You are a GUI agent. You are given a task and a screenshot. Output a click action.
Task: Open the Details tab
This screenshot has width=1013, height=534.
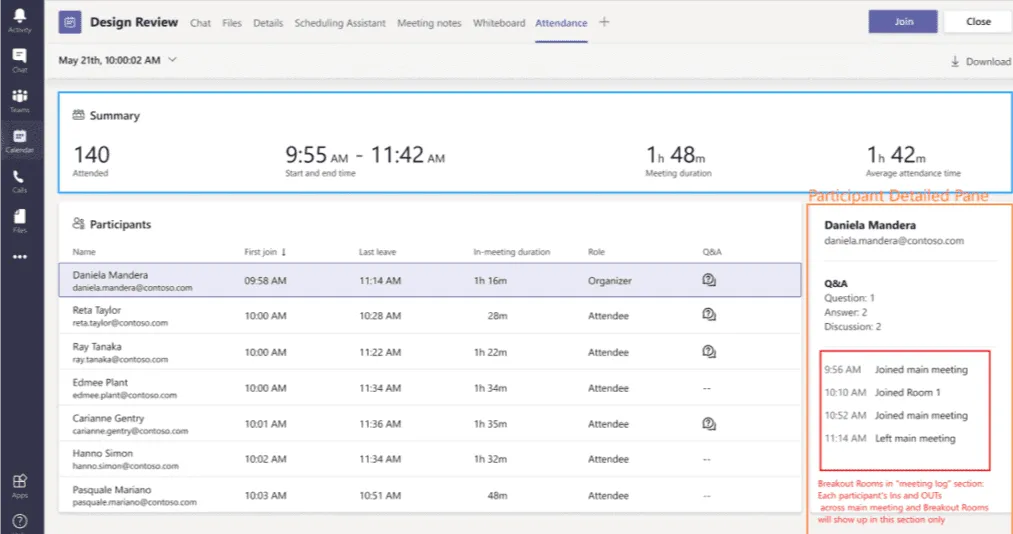tap(268, 23)
